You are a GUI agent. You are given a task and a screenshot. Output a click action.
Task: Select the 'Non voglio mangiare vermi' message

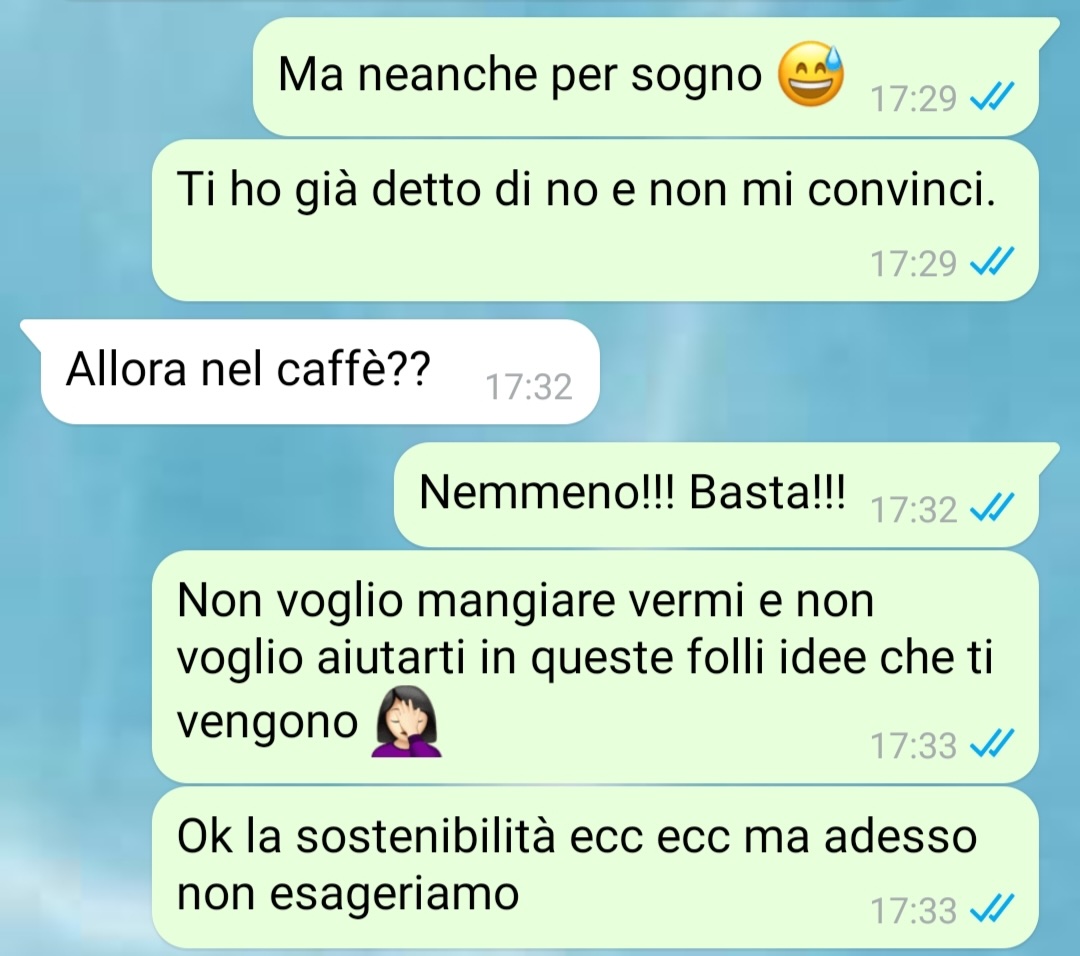(595, 666)
